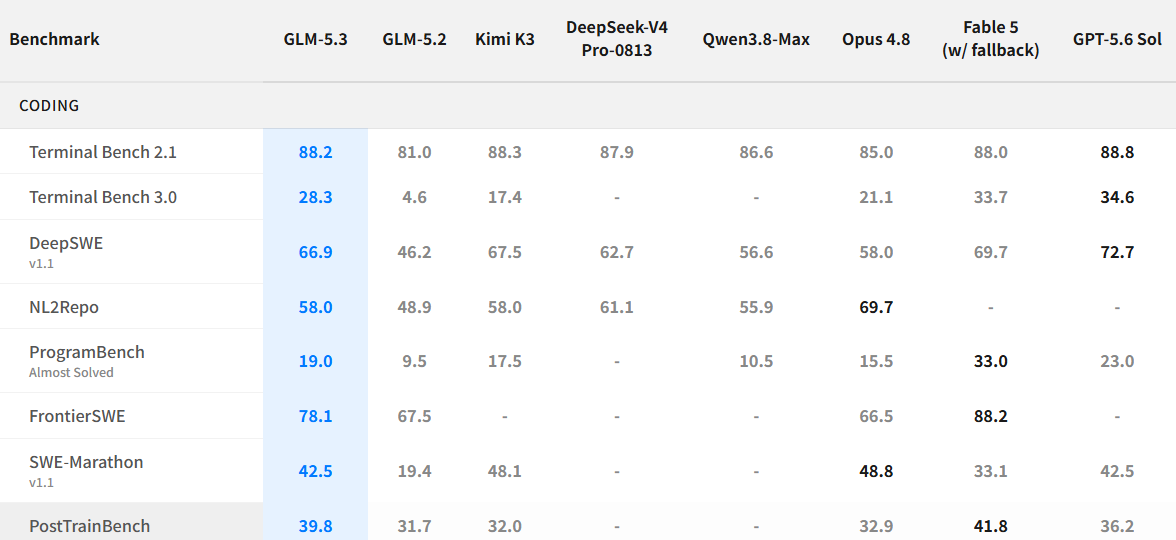The image size is (1176, 540).
Task: Click GLM-5.2 score 19.4
Action: (414, 471)
